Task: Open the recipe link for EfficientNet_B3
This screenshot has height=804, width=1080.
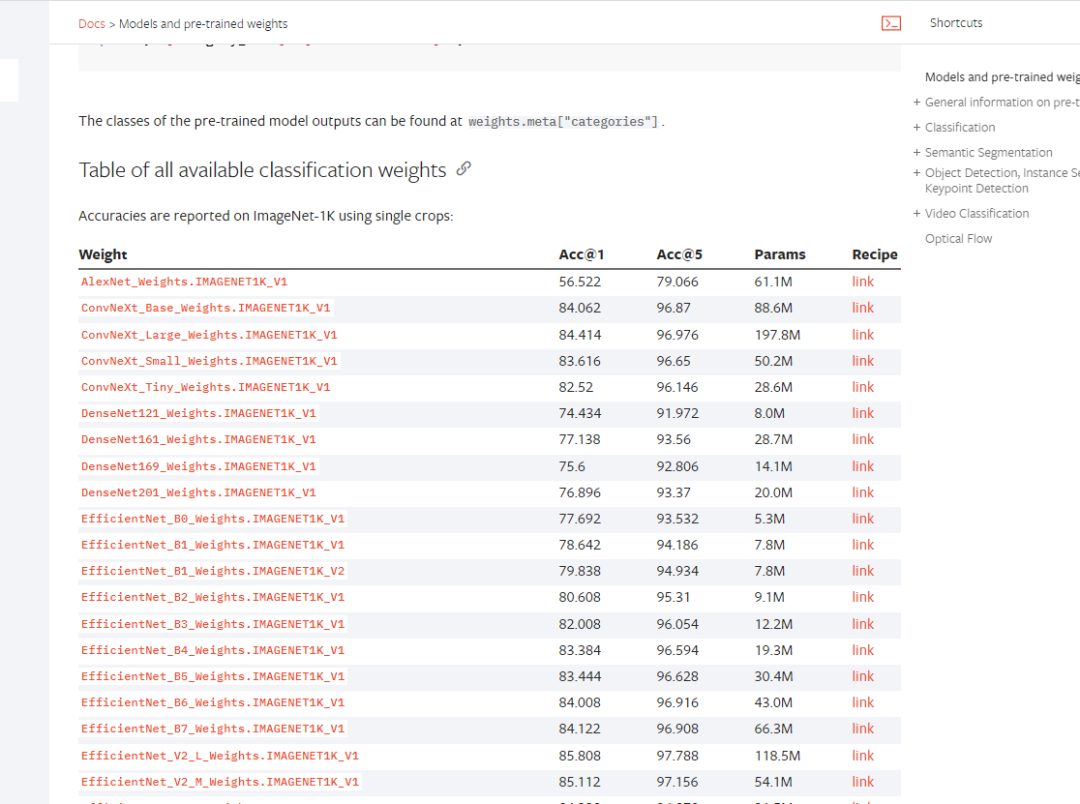Action: 862,624
